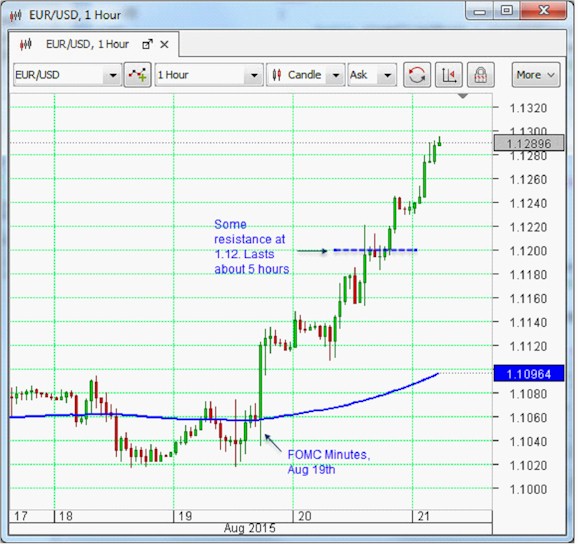Click the Aug 2015 month label
The height and width of the screenshot is (546, 580).
[x=250, y=528]
